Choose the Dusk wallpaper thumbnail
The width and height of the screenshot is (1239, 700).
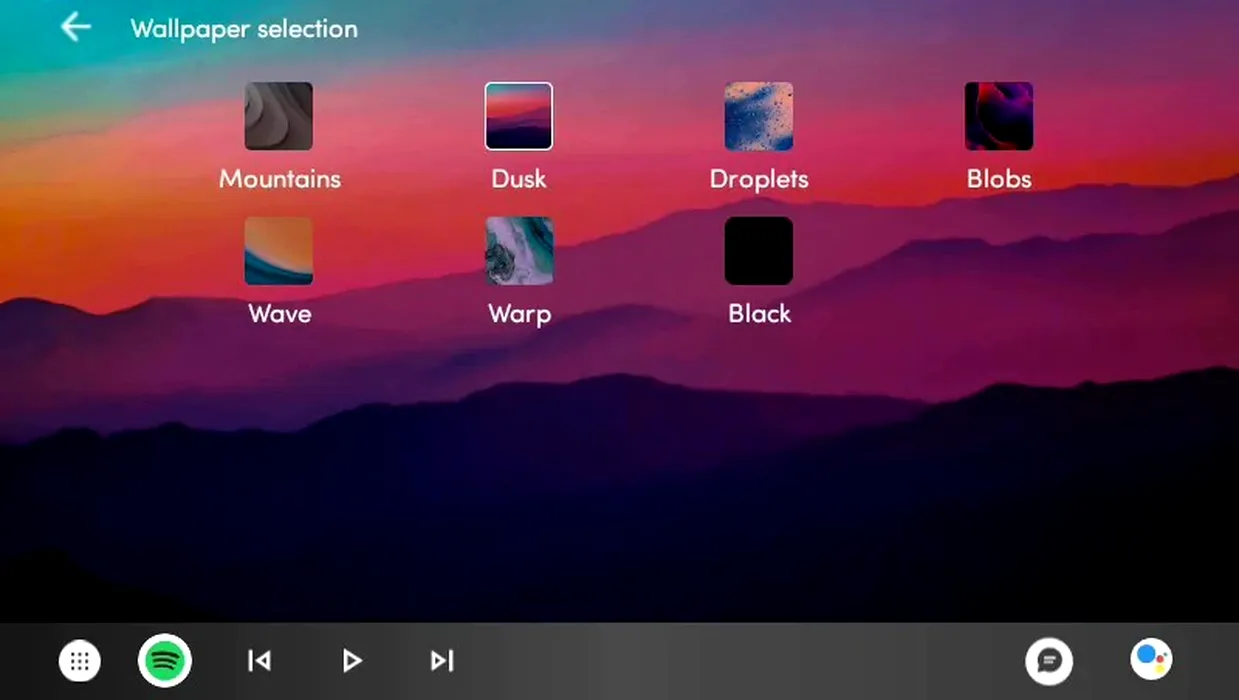click(x=519, y=116)
